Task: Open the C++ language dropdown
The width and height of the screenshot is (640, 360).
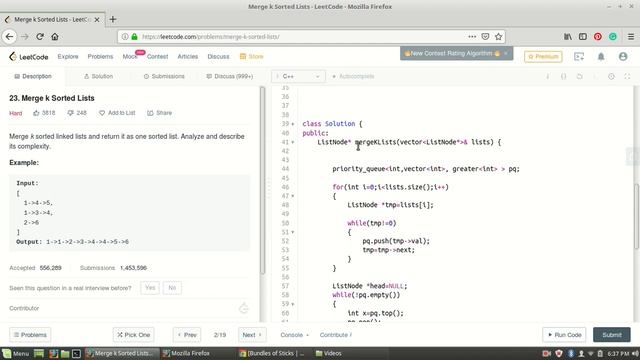Action: (298, 76)
